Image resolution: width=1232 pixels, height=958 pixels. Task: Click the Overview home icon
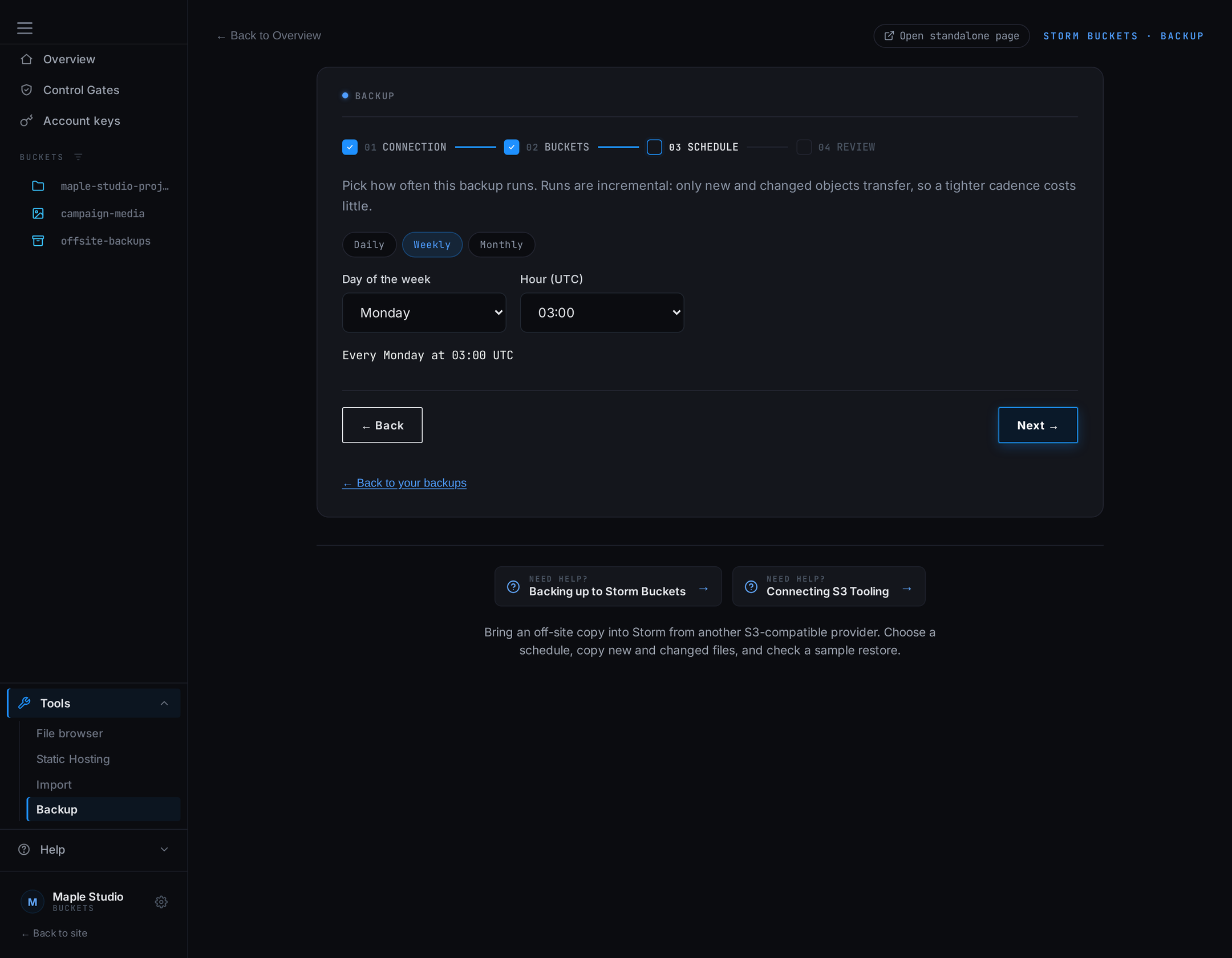[26, 59]
